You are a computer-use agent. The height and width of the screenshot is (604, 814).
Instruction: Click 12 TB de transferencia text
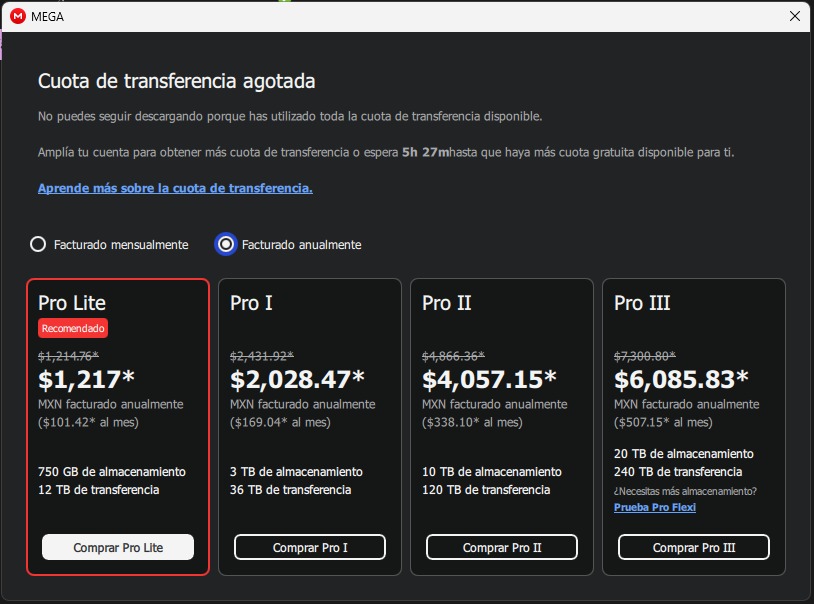click(99, 490)
